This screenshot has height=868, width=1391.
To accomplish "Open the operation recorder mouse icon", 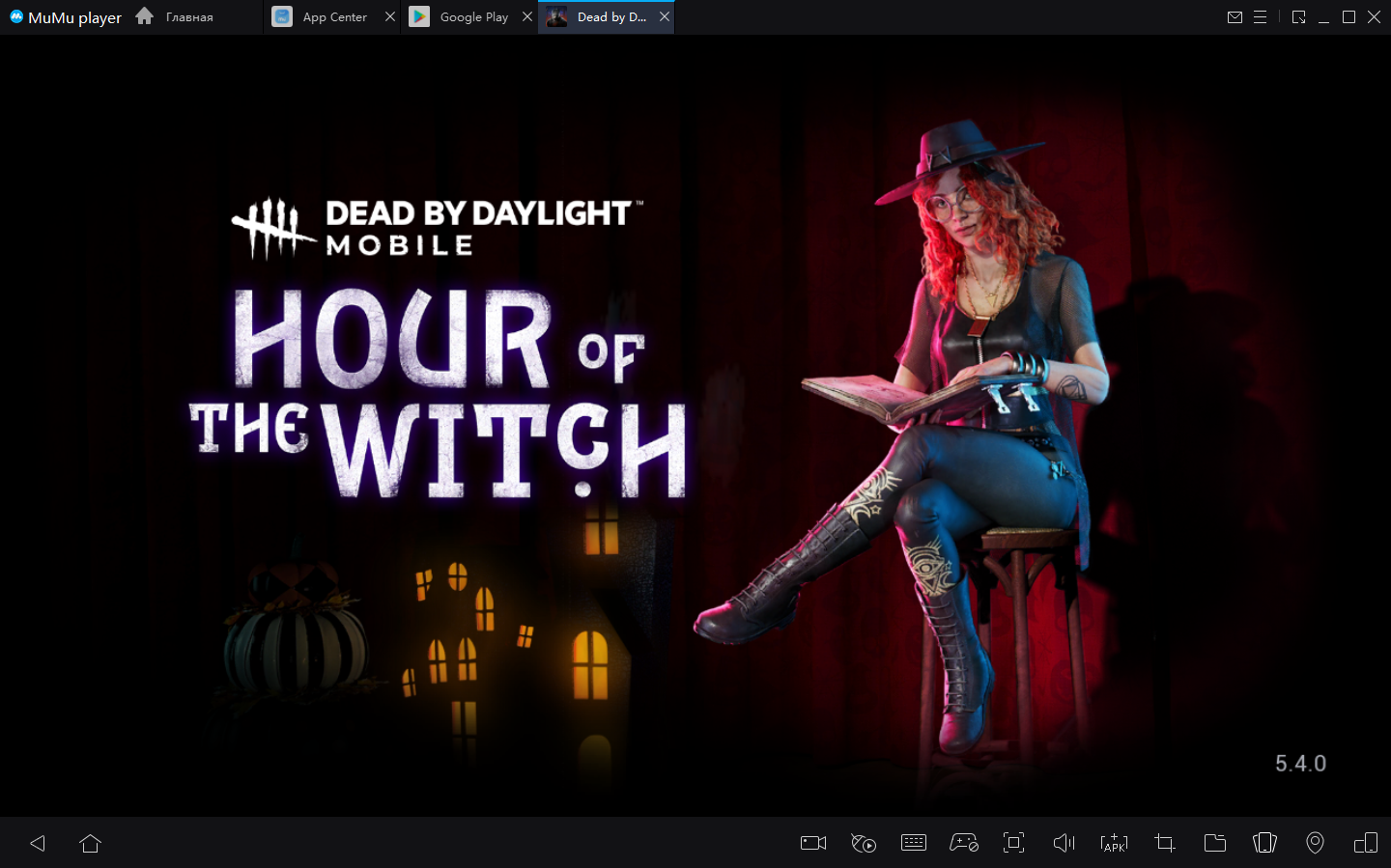I will coord(864,843).
